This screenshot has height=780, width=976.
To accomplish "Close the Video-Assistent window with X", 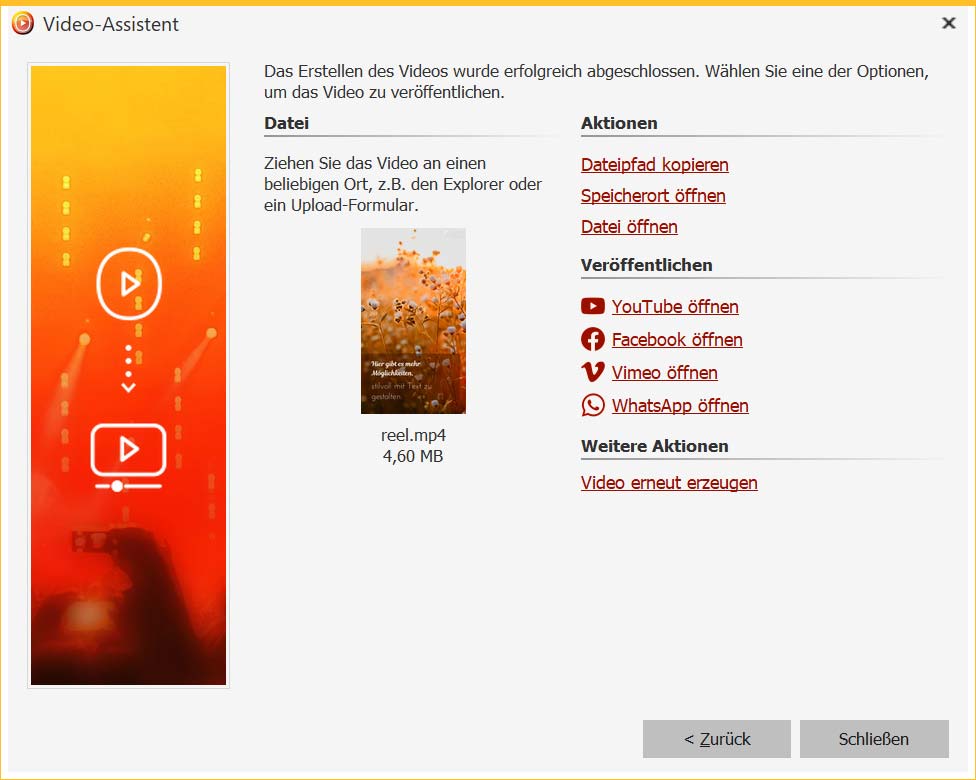I will click(949, 23).
